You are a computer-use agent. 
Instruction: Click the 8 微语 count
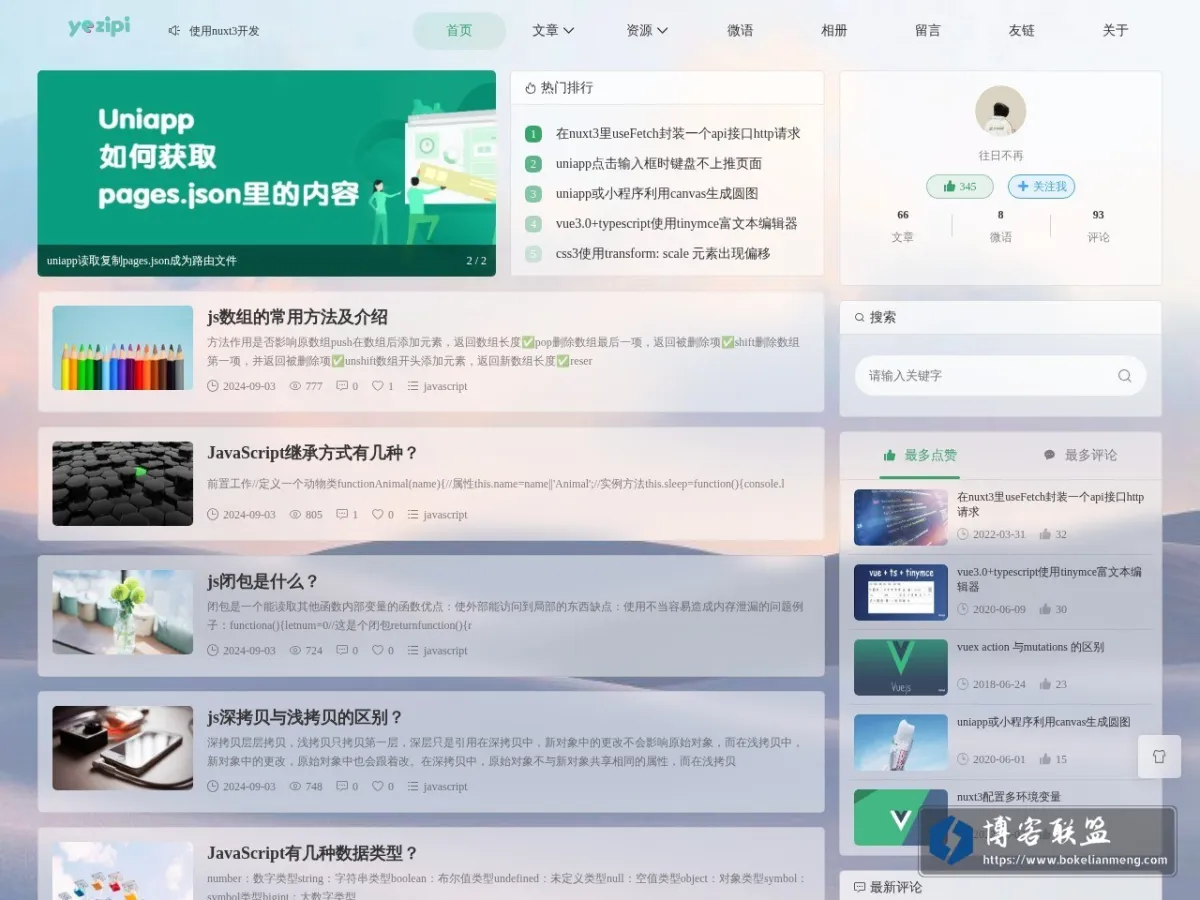tap(1000, 226)
